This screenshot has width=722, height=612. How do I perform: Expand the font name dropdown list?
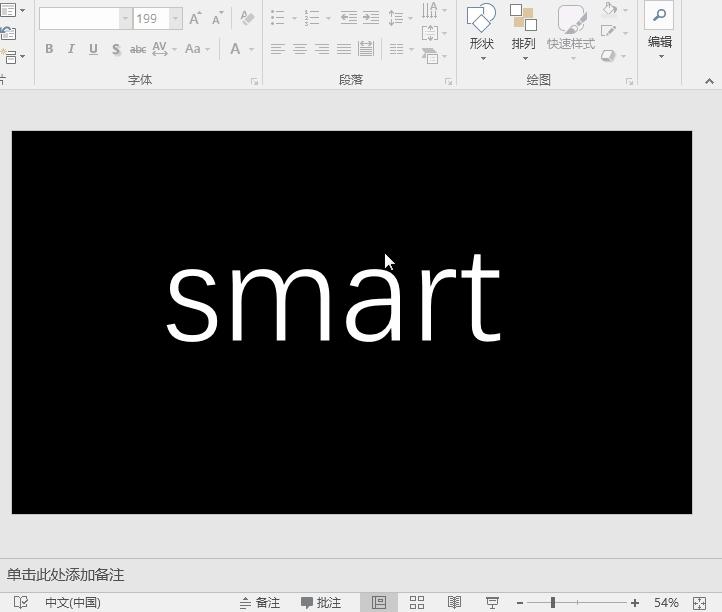125,18
